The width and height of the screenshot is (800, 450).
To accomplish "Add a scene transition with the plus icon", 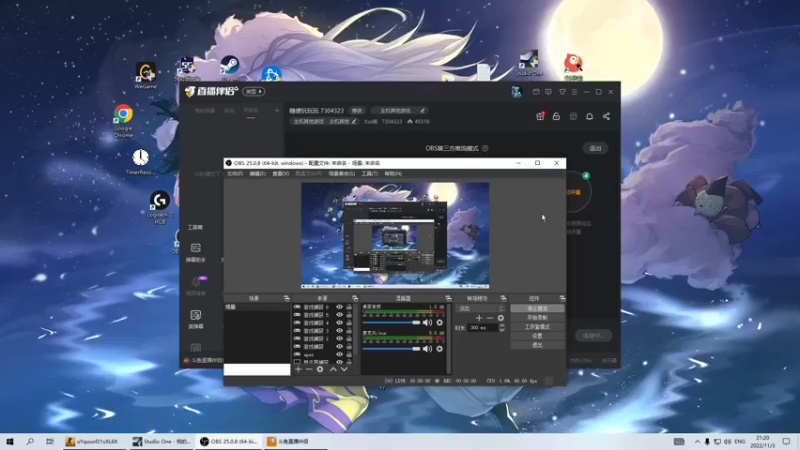I will (x=479, y=318).
